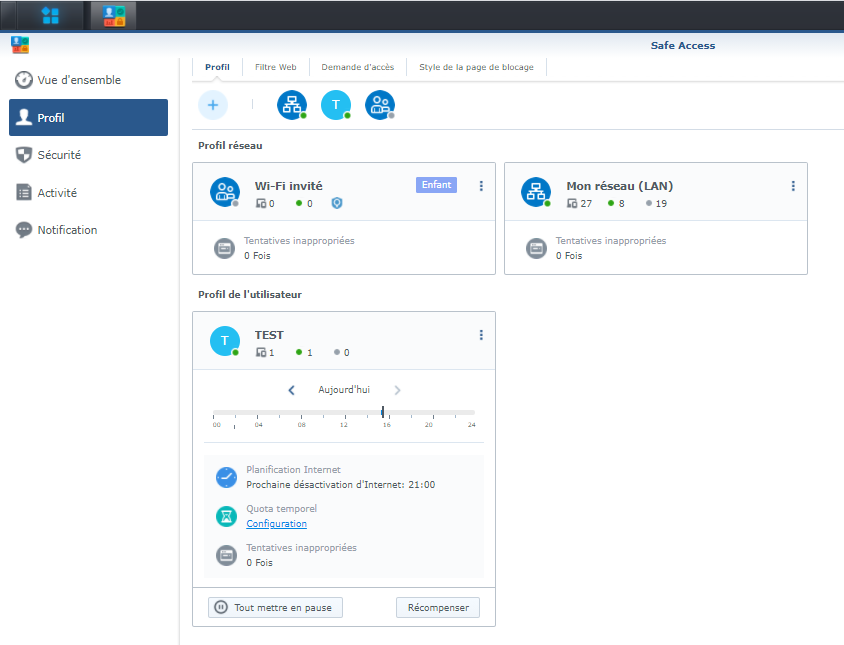Click the shield icon on Wi-Fi invité card
844x645 pixels.
(337, 203)
